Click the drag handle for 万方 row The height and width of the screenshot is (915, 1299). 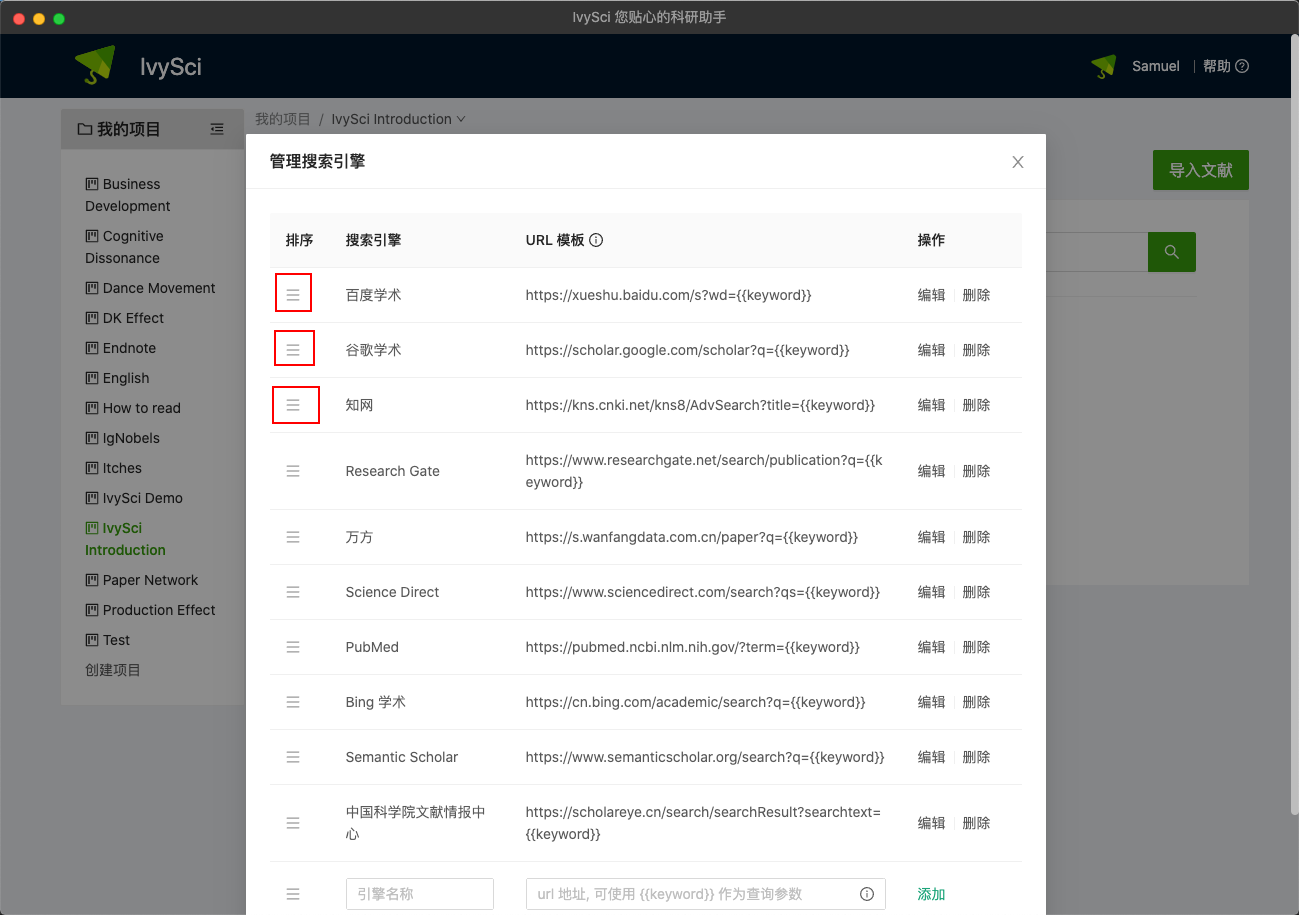click(293, 537)
